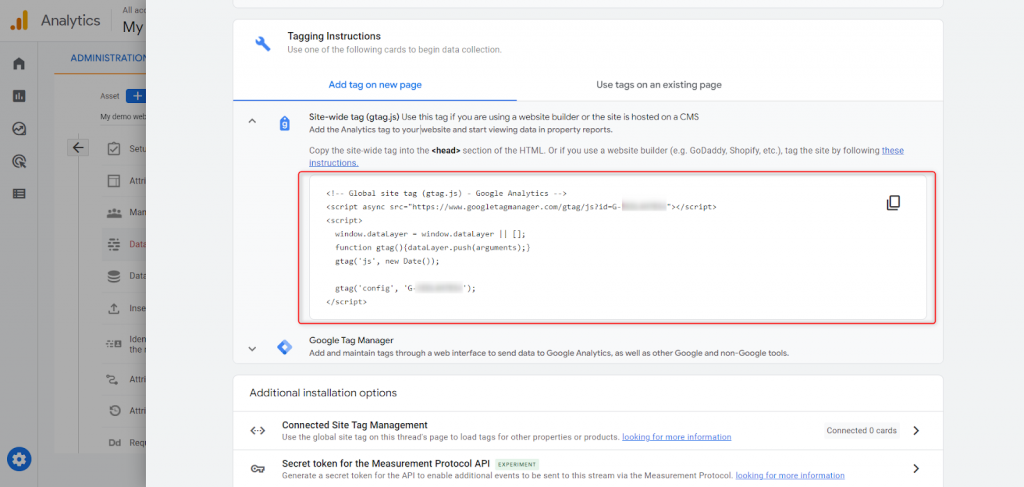This screenshot has width=1024, height=487.
Task: Click the Tagging Instructions title
Action: pos(334,36)
